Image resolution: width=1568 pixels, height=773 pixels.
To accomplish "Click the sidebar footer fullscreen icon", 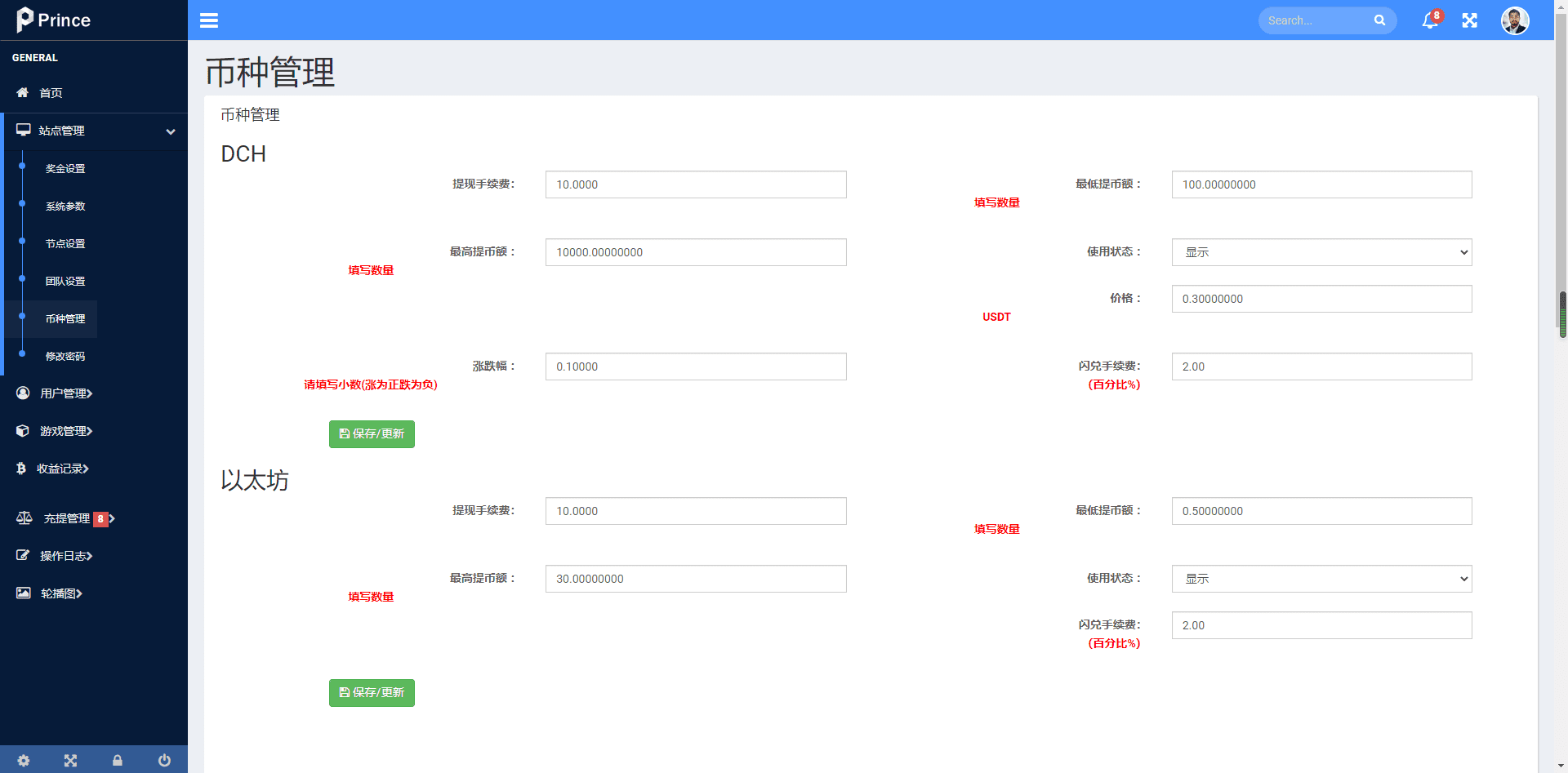I will tap(71, 760).
